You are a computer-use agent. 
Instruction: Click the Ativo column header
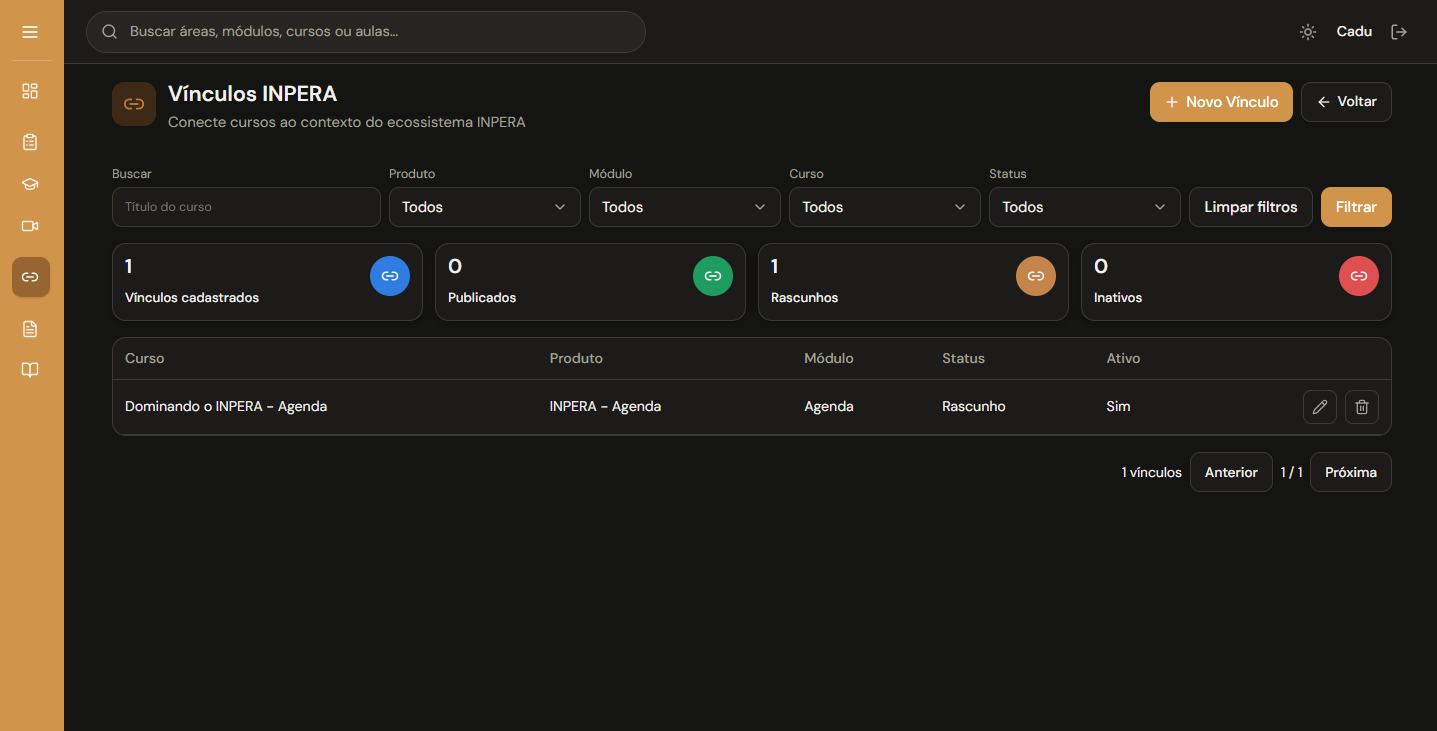(x=1123, y=358)
